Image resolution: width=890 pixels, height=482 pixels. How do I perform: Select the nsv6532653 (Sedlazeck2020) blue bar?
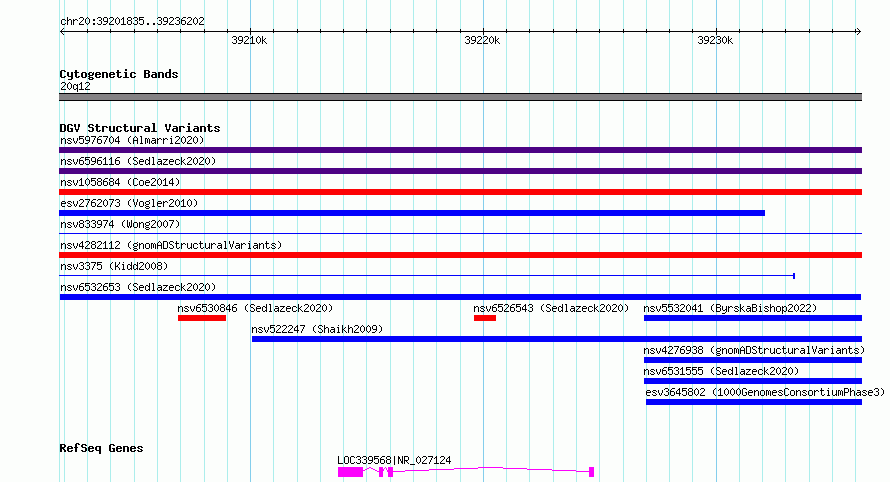click(x=460, y=297)
